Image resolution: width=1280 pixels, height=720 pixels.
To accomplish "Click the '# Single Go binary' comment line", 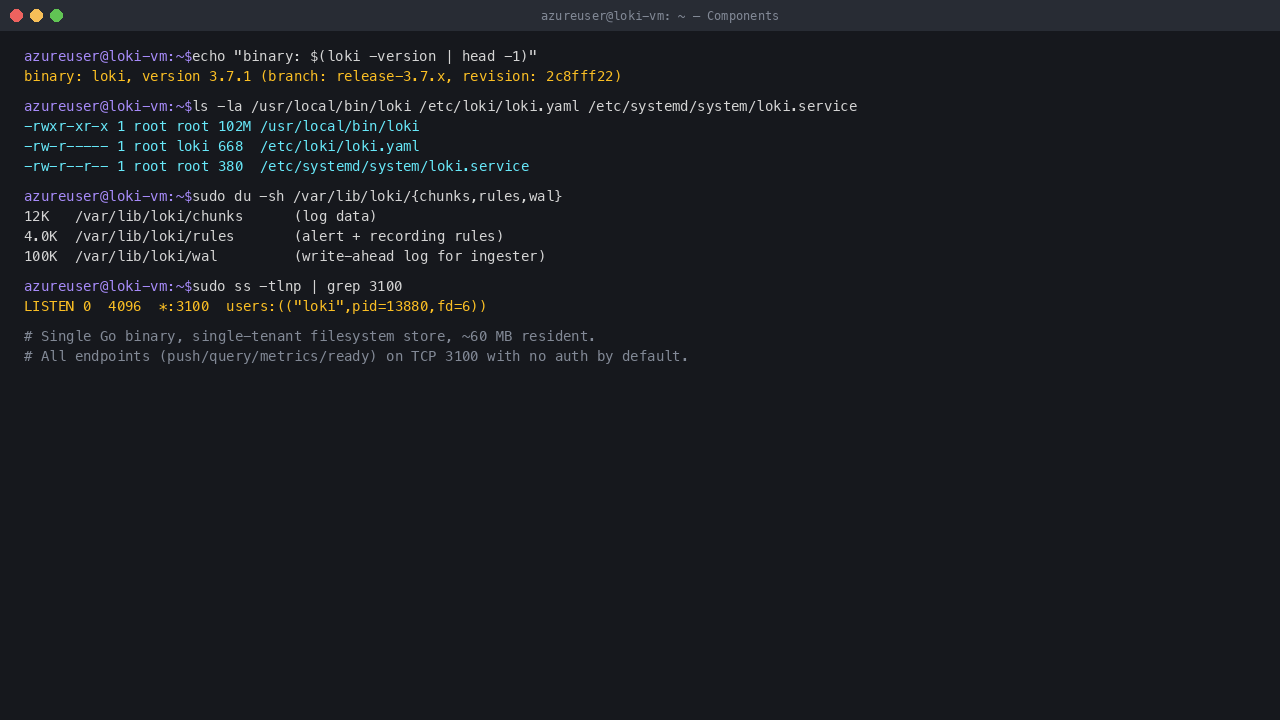I will (x=310, y=336).
